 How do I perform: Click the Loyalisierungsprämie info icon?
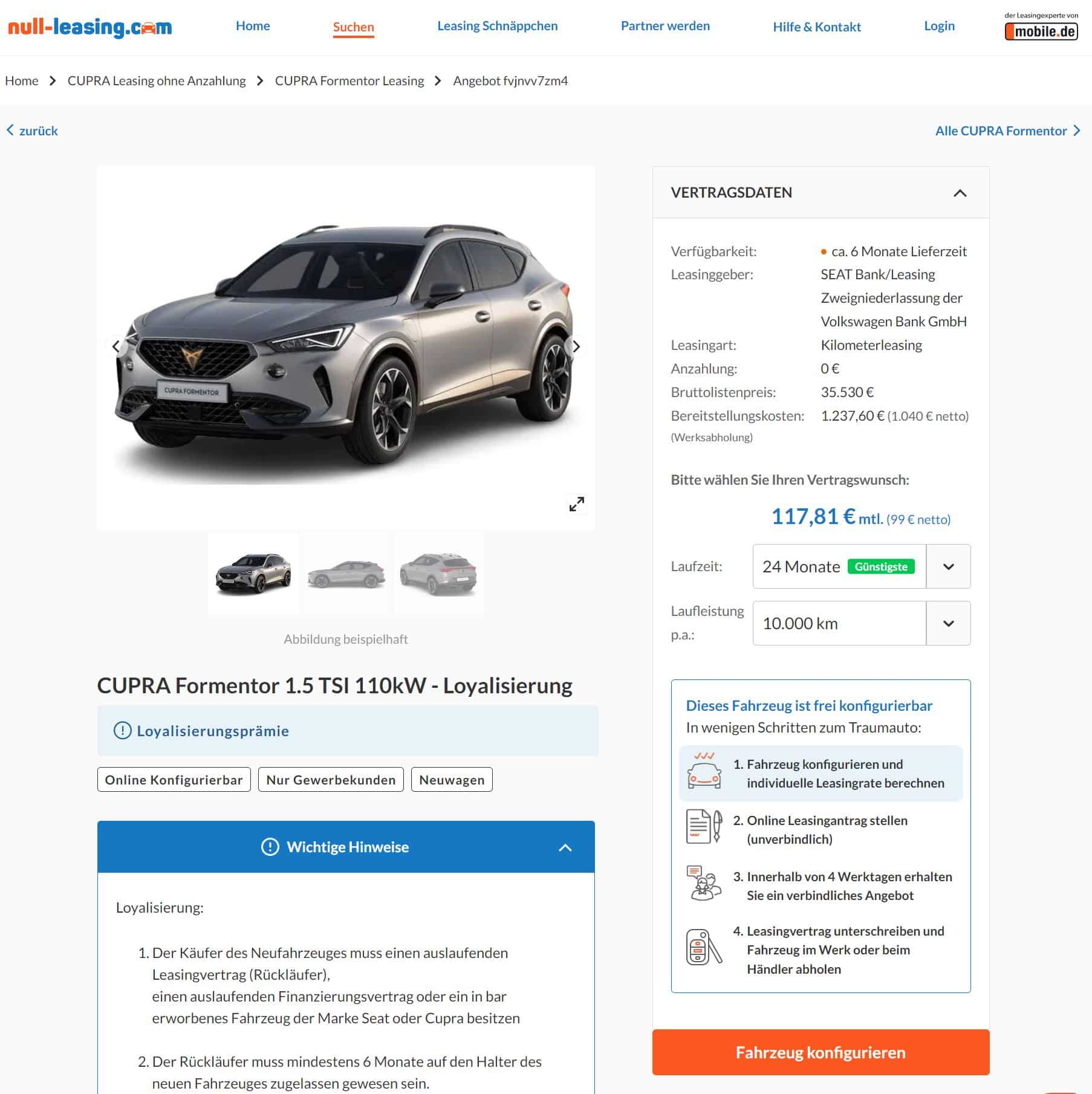122,730
